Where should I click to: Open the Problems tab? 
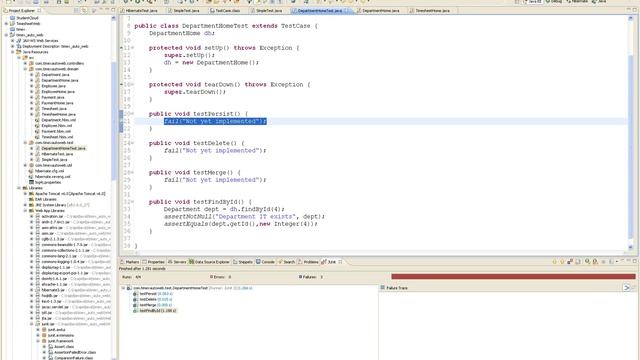tap(308, 262)
